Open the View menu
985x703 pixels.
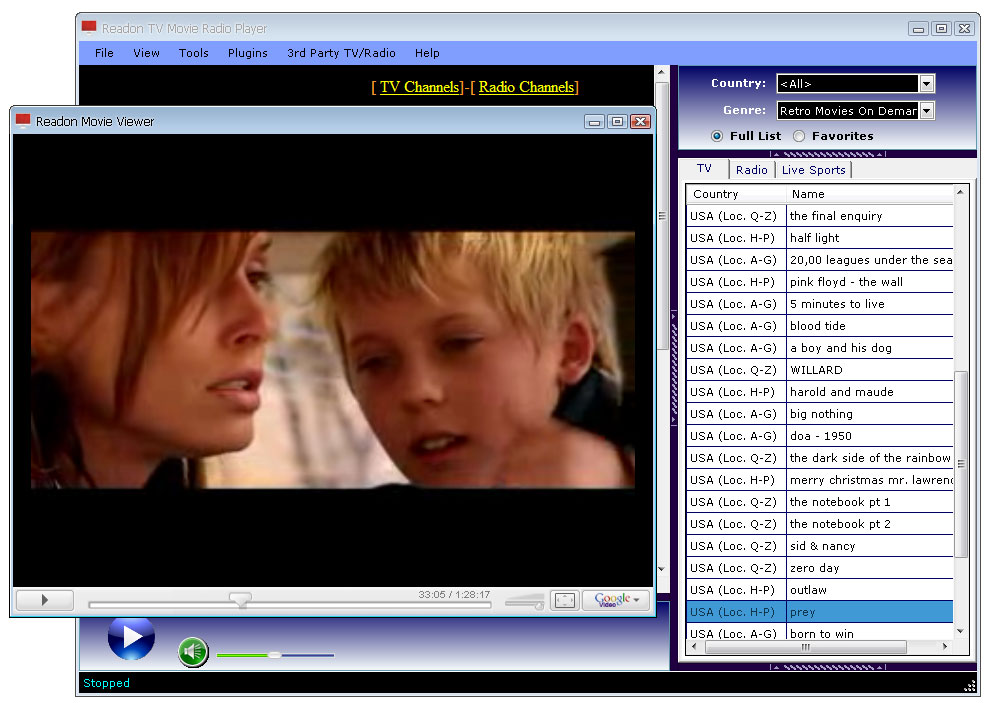[x=146, y=53]
